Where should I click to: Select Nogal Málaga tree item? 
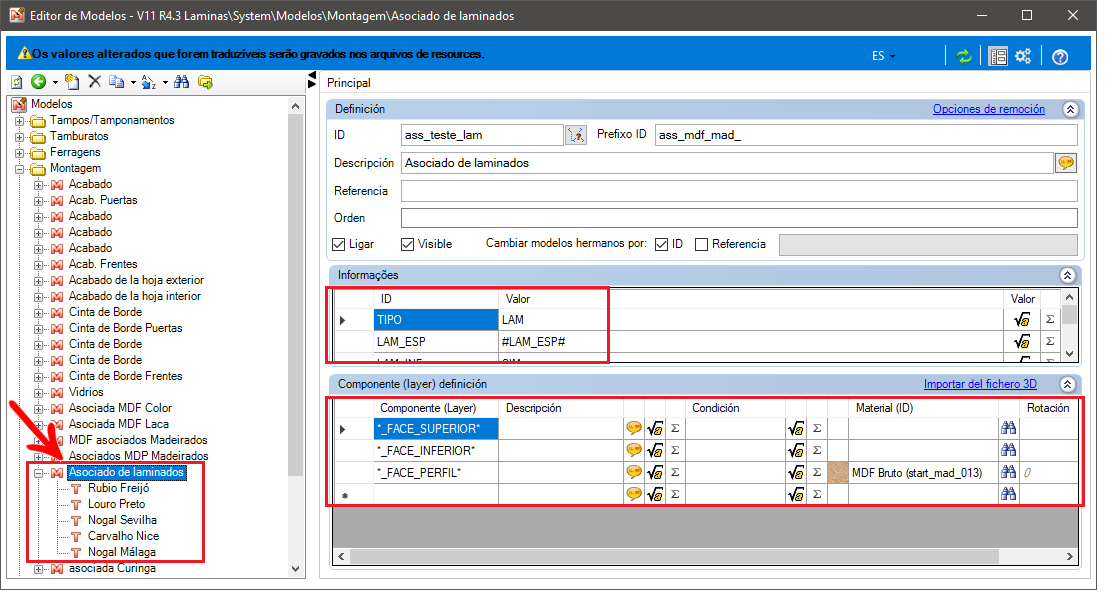click(122, 553)
